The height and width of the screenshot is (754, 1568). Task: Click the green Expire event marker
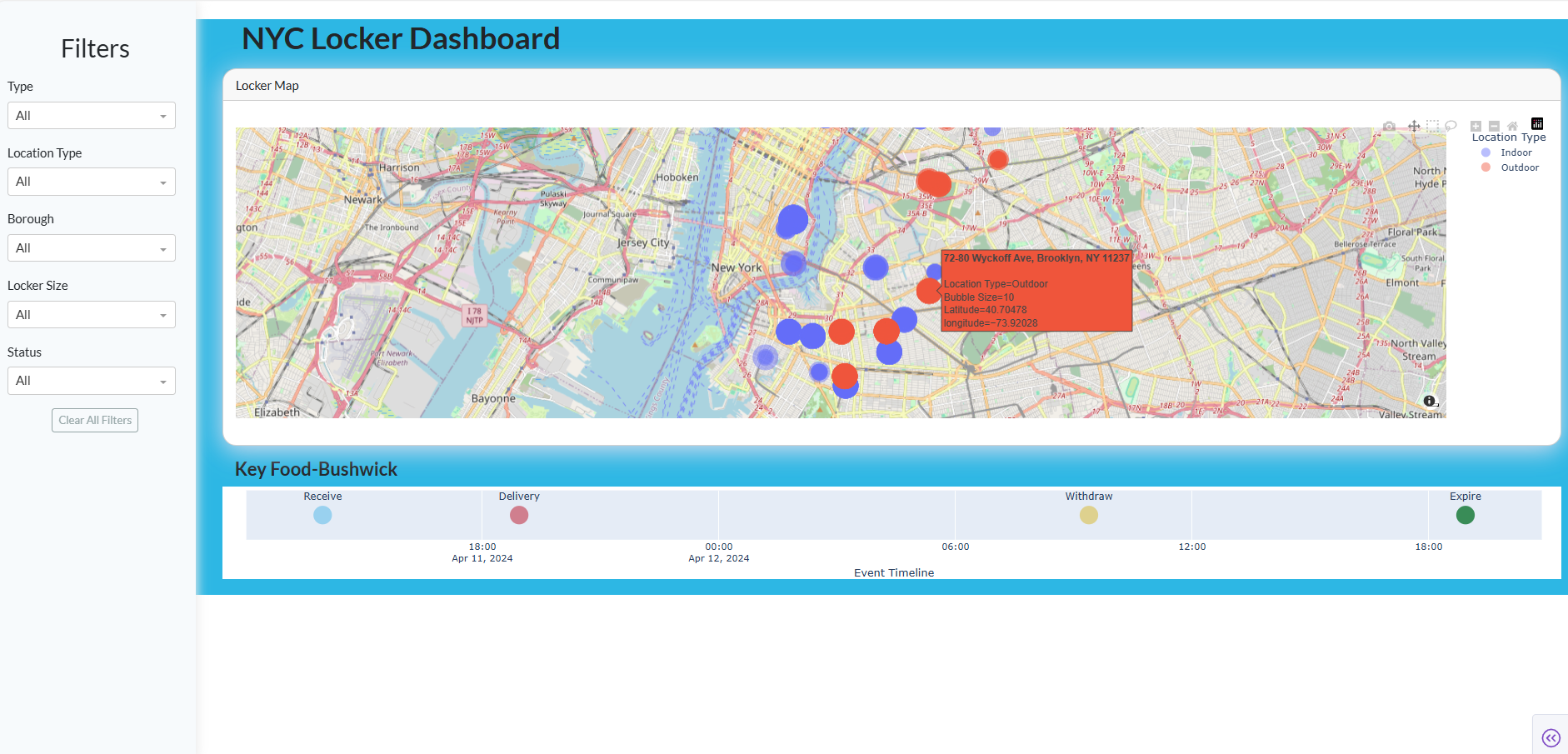pos(1465,515)
